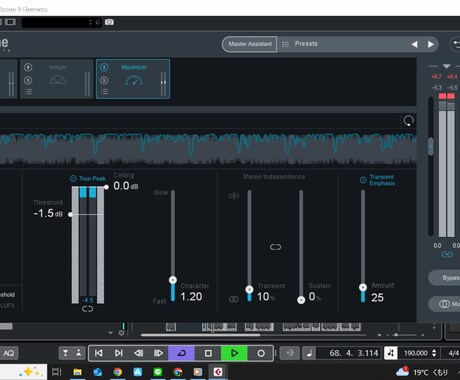The width and height of the screenshot is (460, 380).
Task: Click the Bypass button
Action: tap(445, 278)
